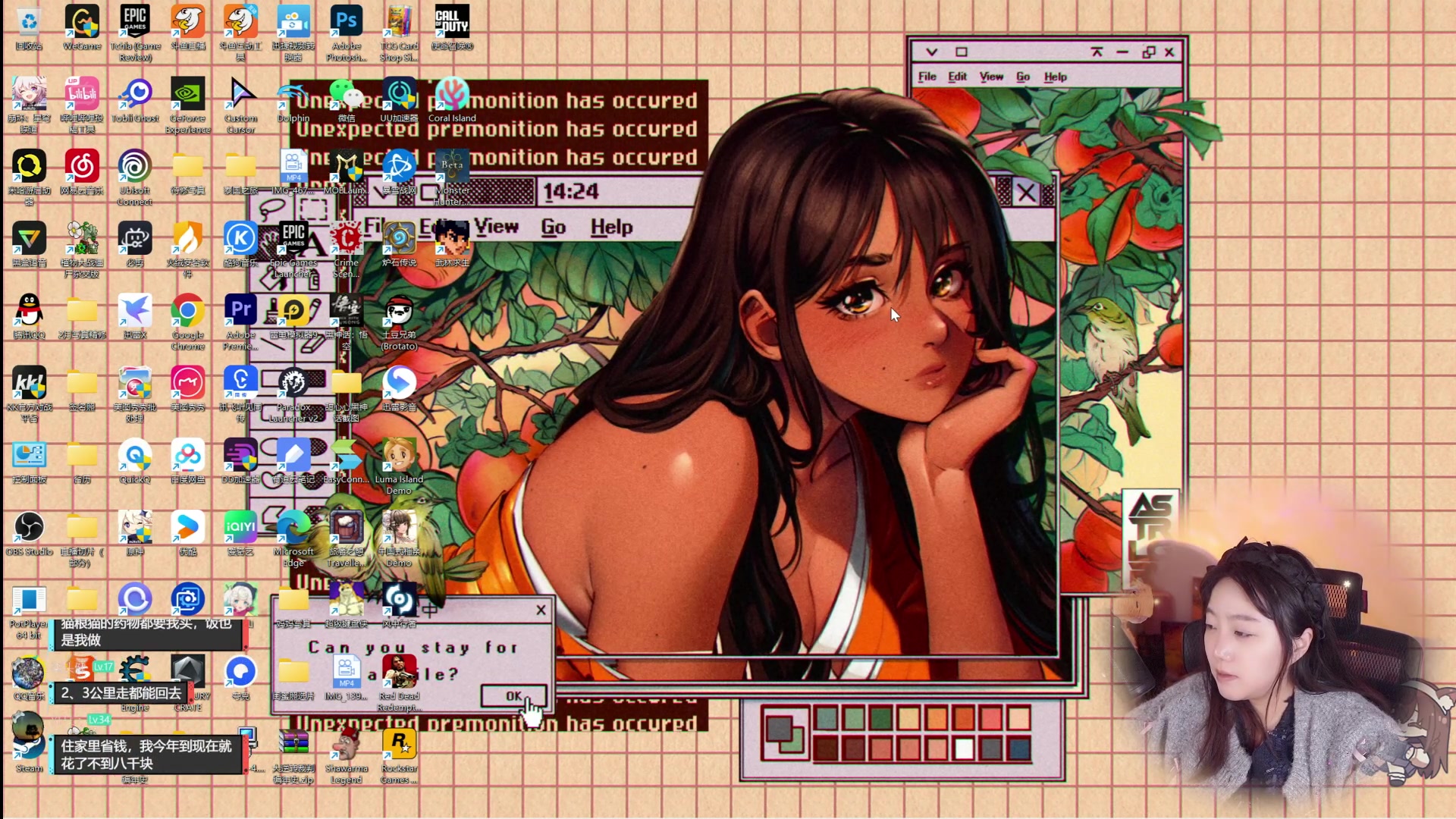The height and width of the screenshot is (819, 1456).
Task: Select the Luma Island Demo icon
Action: tap(399, 466)
